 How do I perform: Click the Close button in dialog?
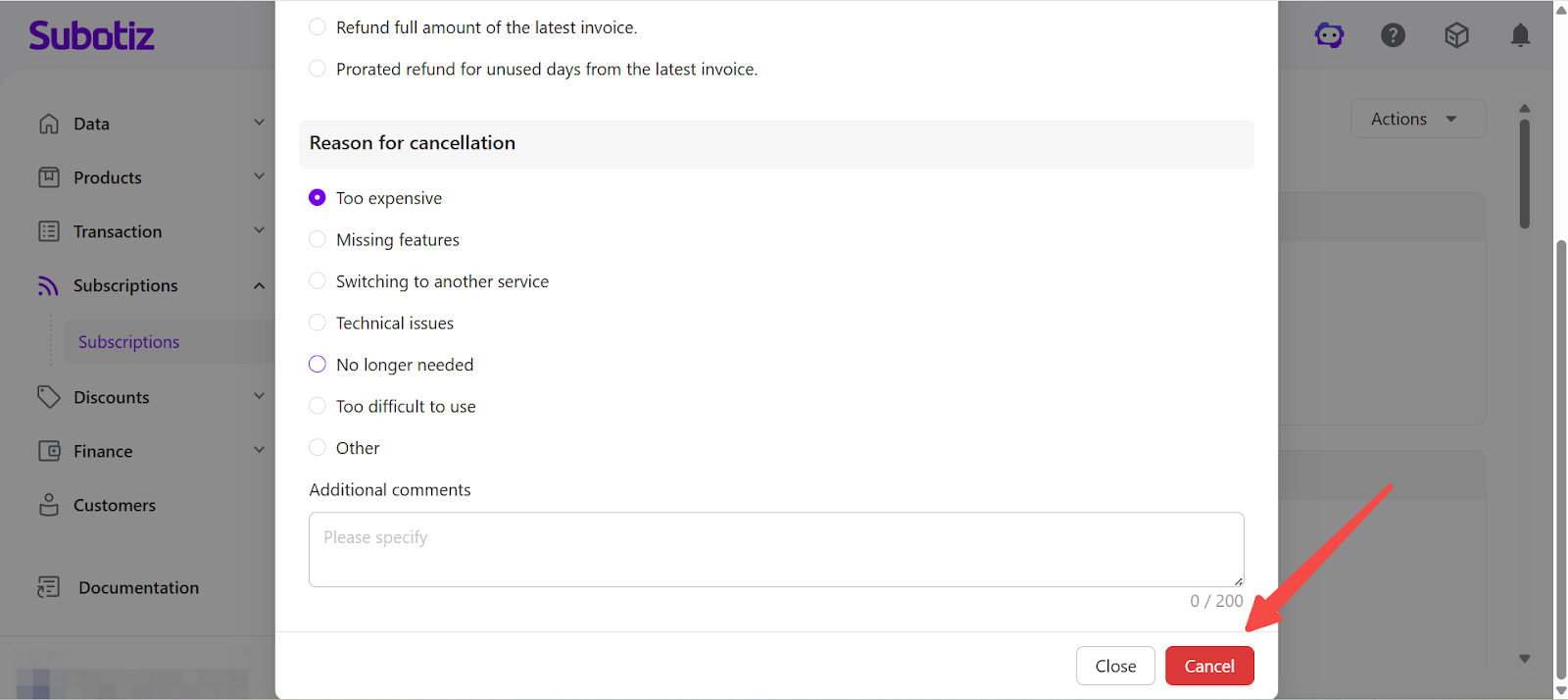pyautogui.click(x=1115, y=666)
